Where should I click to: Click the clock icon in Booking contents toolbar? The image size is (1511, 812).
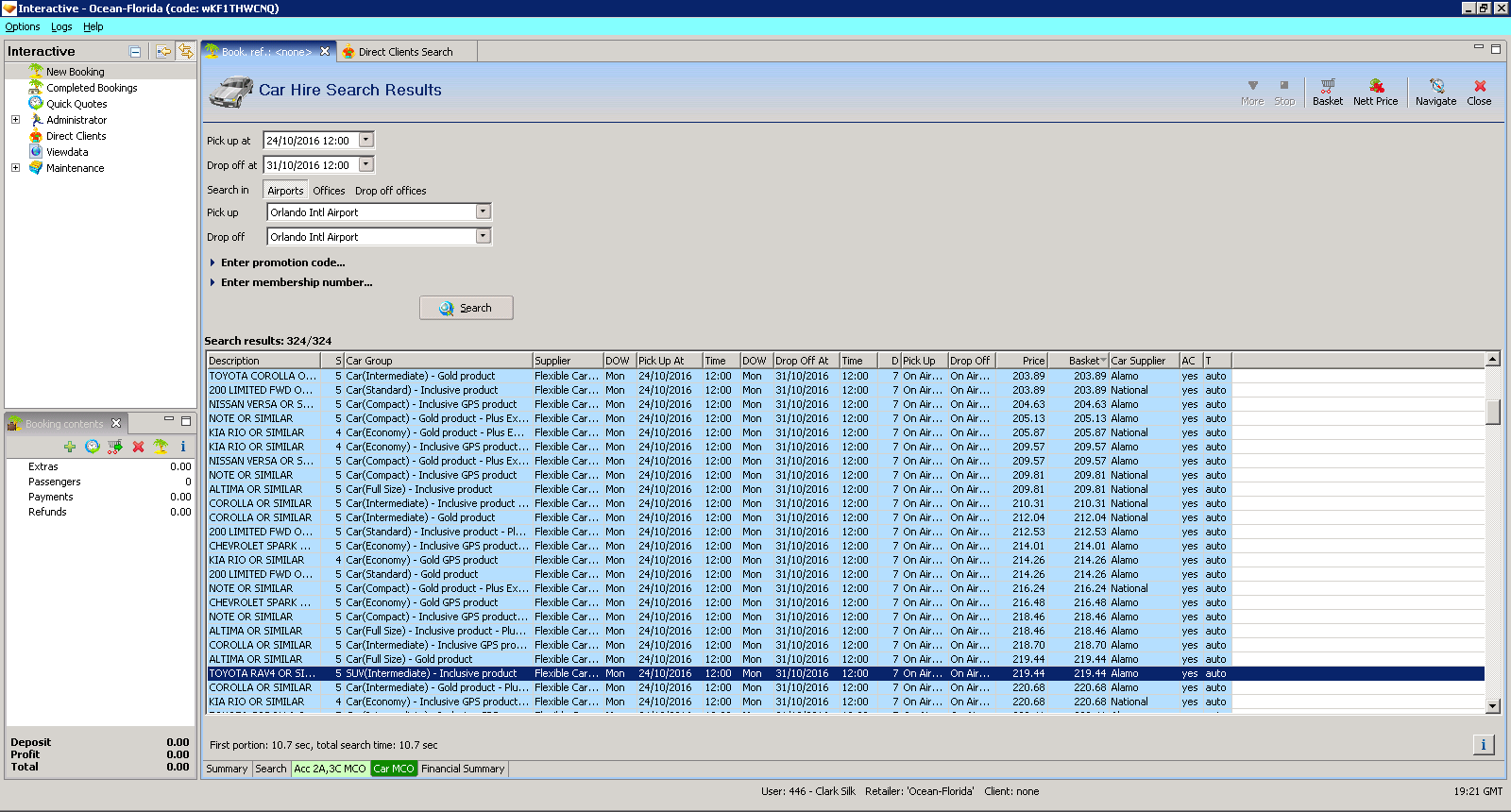[x=93, y=447]
